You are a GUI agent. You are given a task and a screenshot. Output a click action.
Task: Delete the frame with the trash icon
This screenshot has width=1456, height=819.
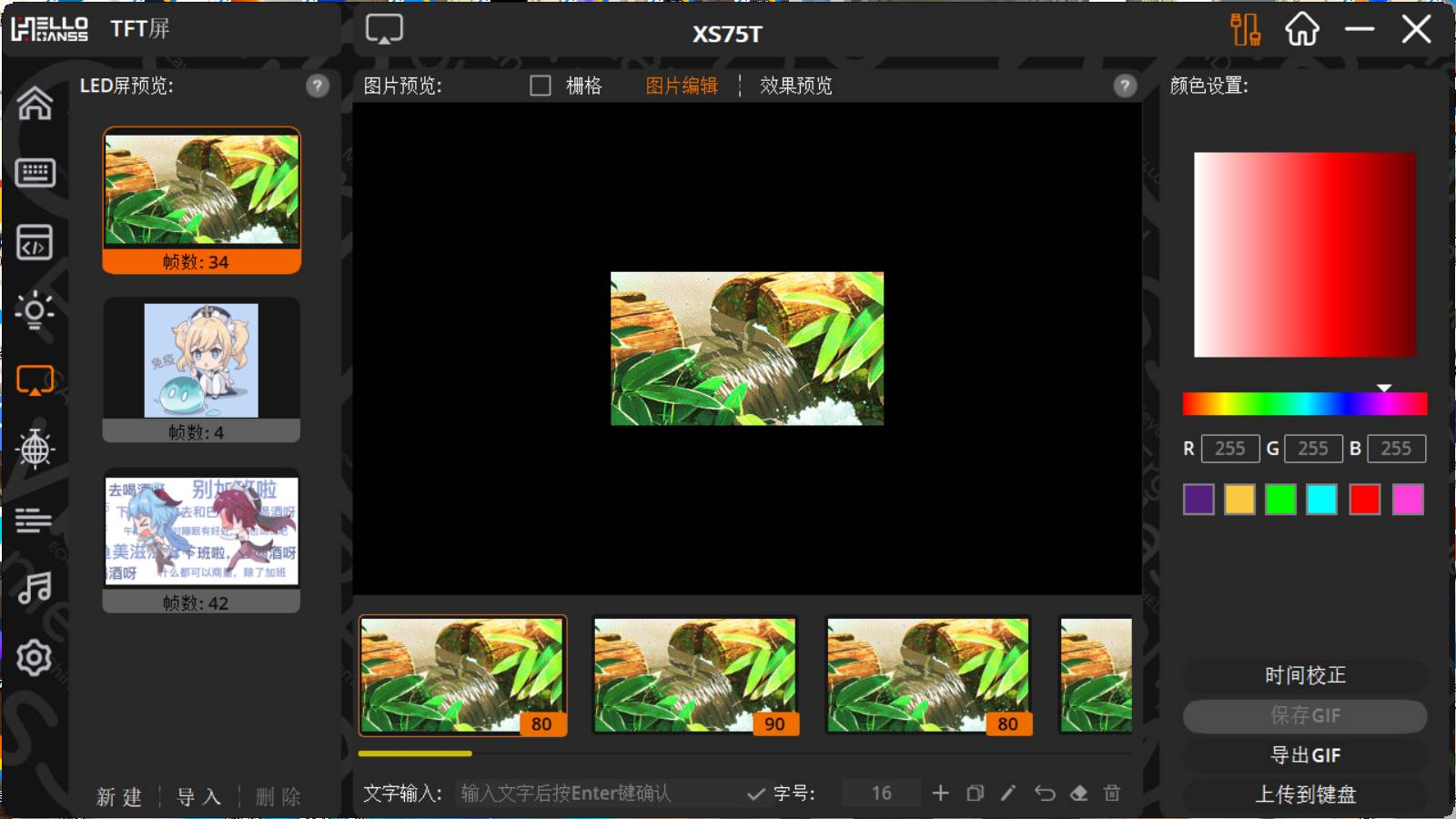click(1112, 794)
